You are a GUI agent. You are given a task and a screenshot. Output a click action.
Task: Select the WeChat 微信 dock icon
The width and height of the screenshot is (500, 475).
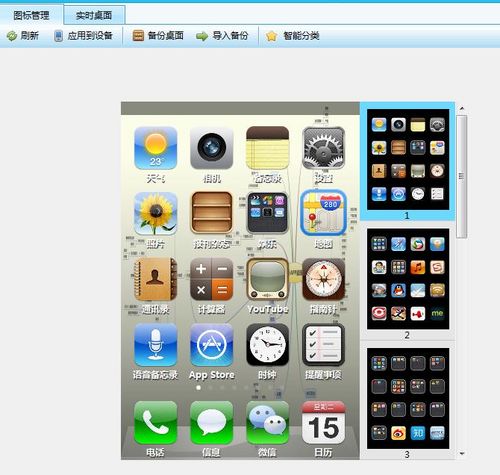(267, 423)
